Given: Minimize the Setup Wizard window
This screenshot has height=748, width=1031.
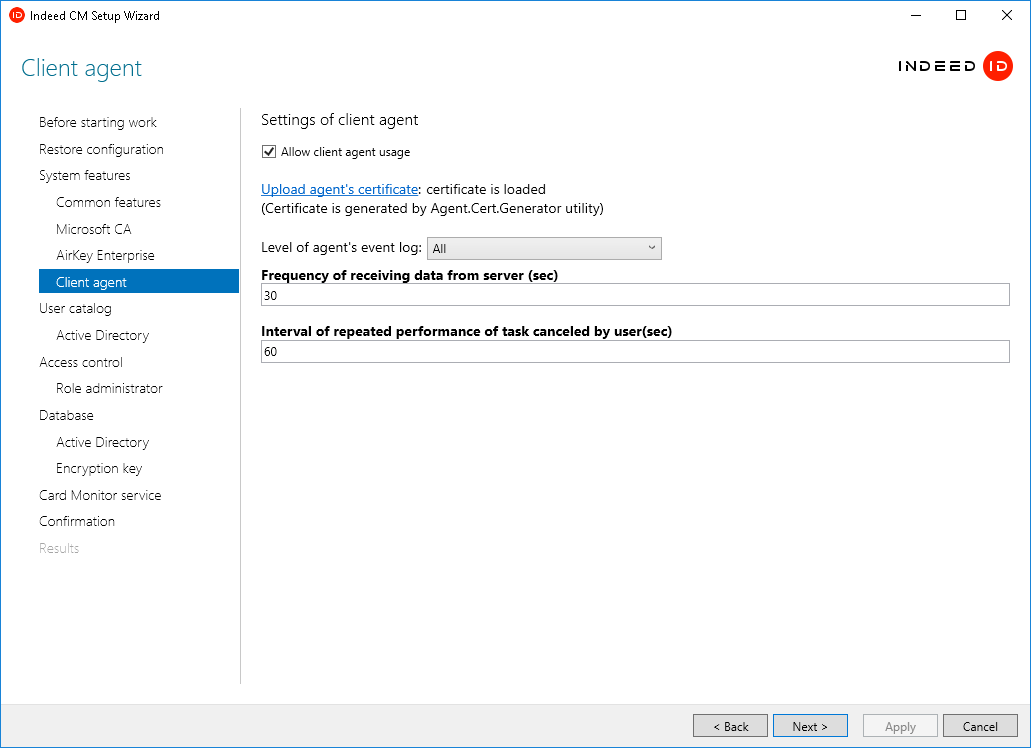Looking at the screenshot, I should tap(916, 15).
